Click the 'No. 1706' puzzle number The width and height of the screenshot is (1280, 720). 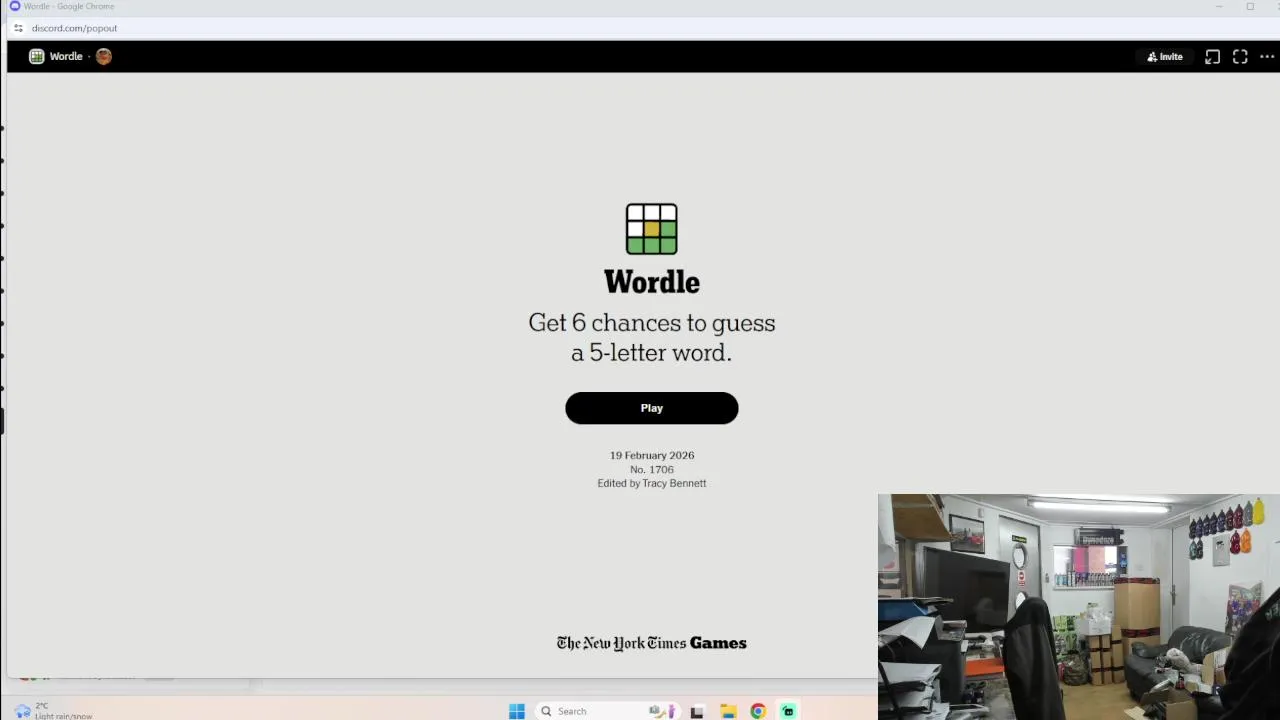(652, 469)
